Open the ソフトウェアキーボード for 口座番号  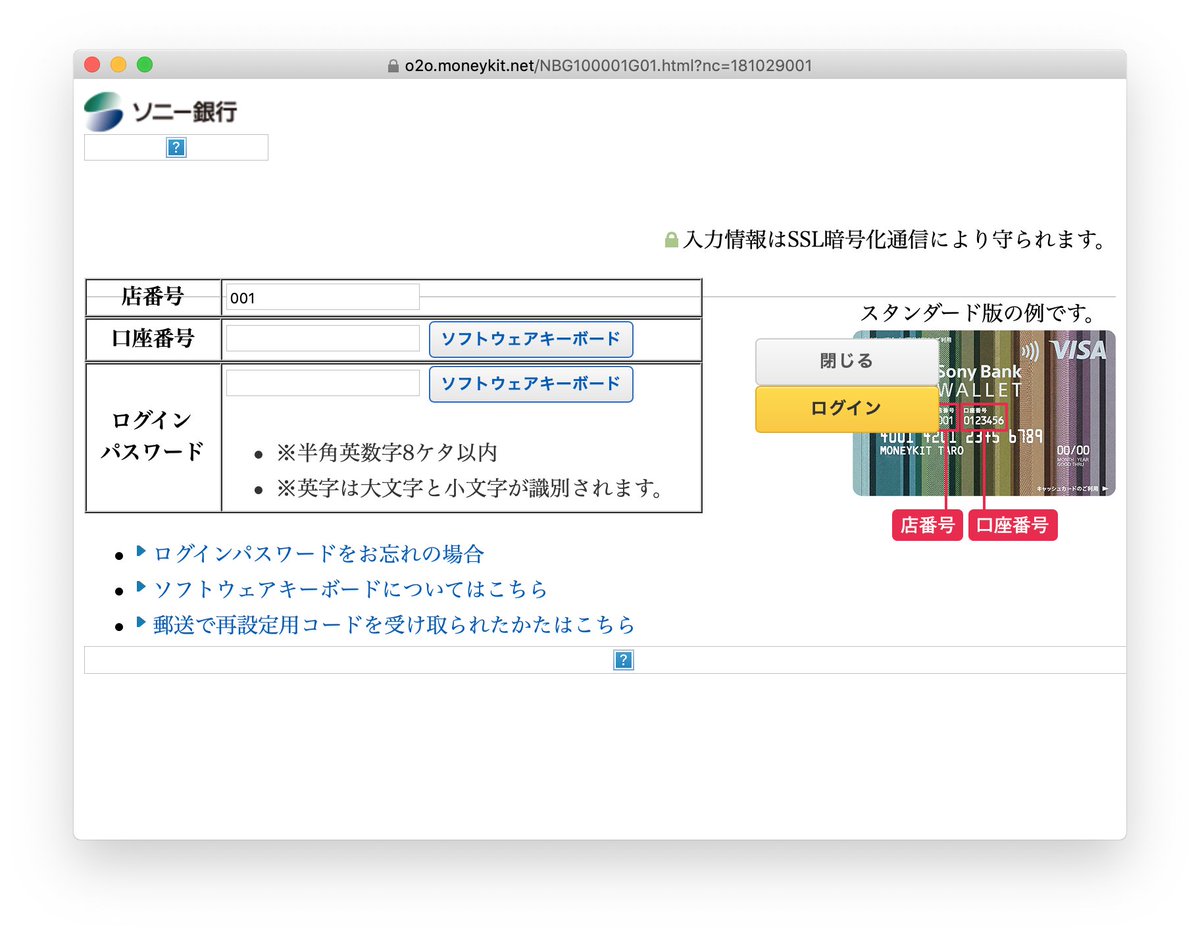pyautogui.click(x=531, y=339)
